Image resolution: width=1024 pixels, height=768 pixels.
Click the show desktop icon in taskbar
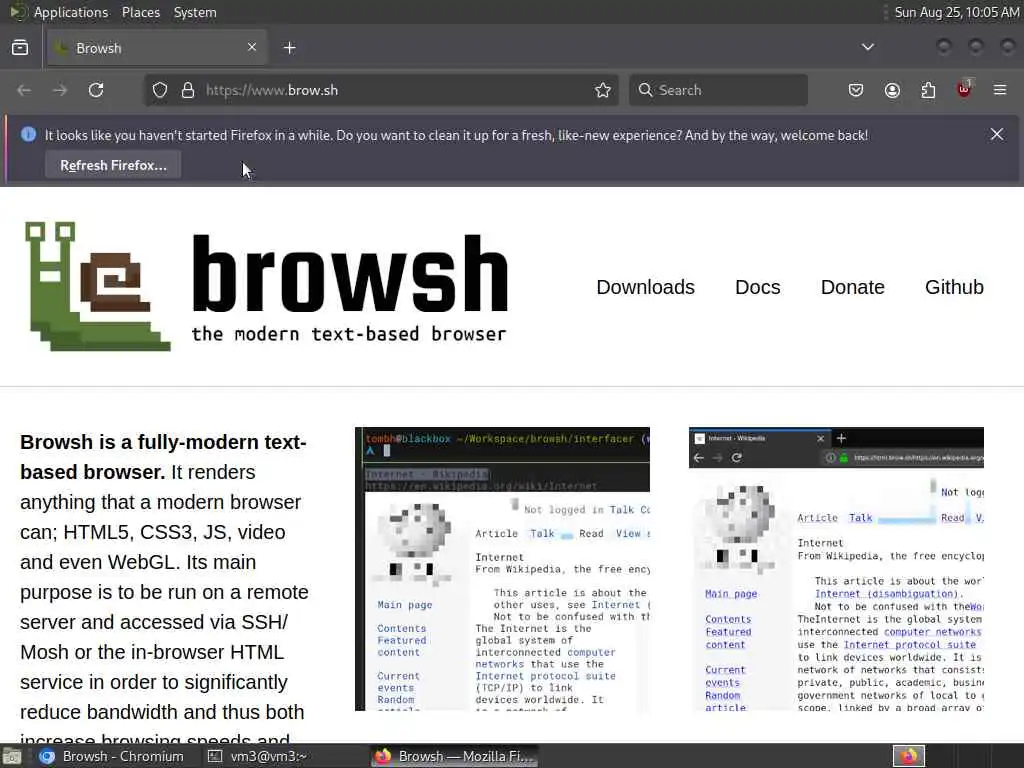[12, 757]
